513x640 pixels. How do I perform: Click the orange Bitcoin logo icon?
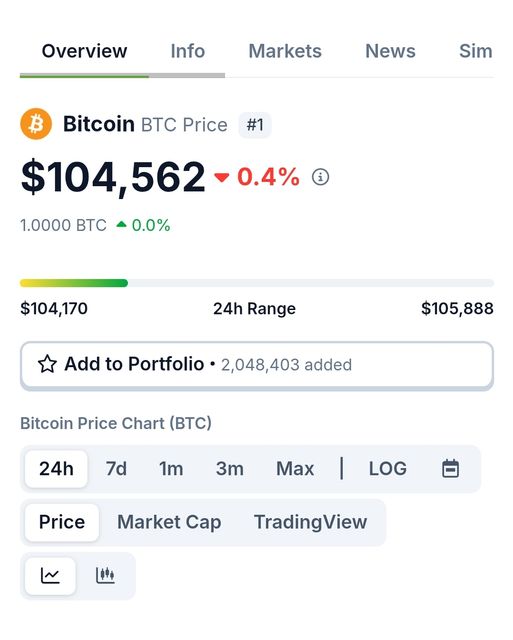(x=36, y=124)
